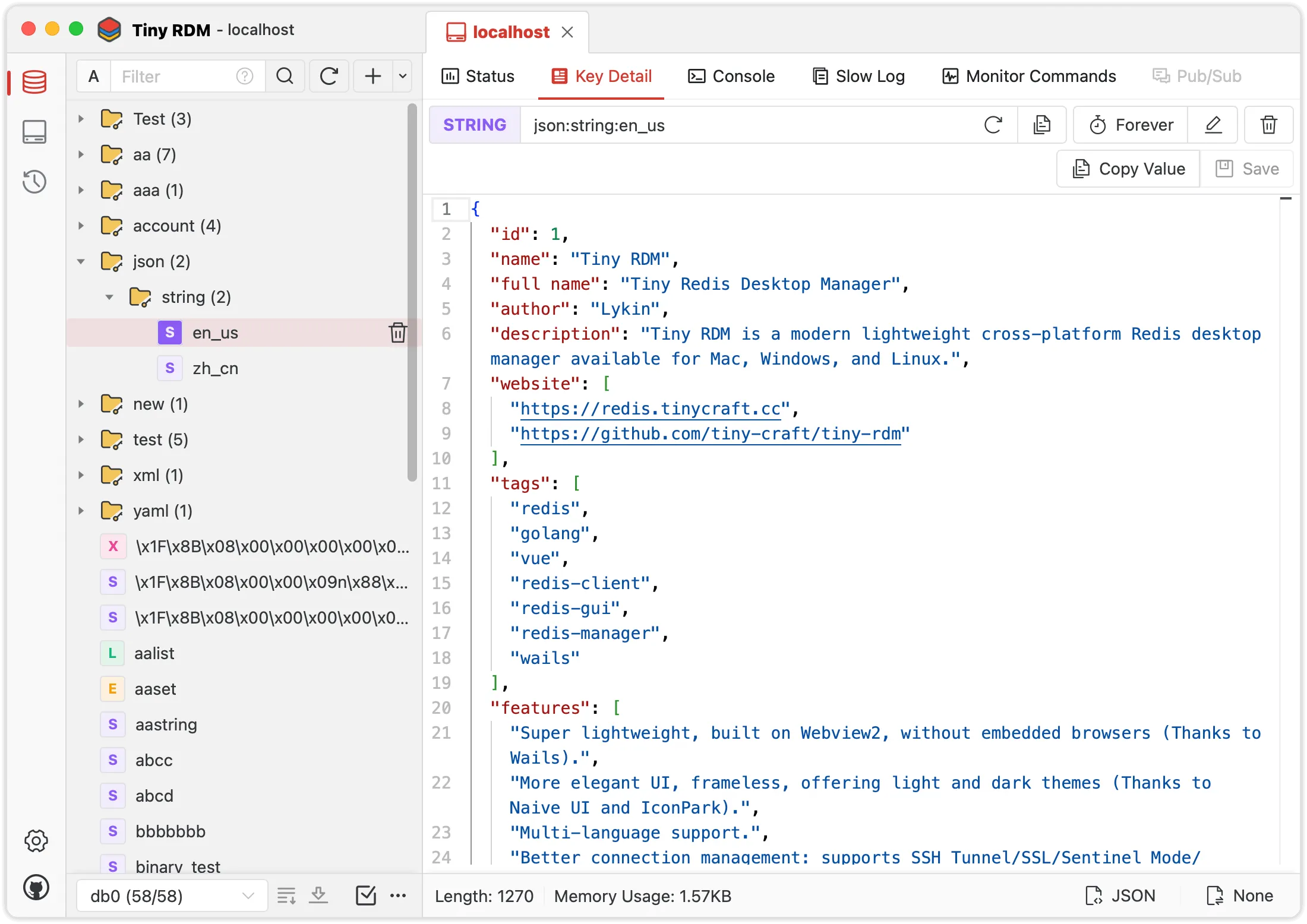This screenshot has height=924, width=1307.
Task: Toggle the exact match 'A' filter button
Action: 93,76
